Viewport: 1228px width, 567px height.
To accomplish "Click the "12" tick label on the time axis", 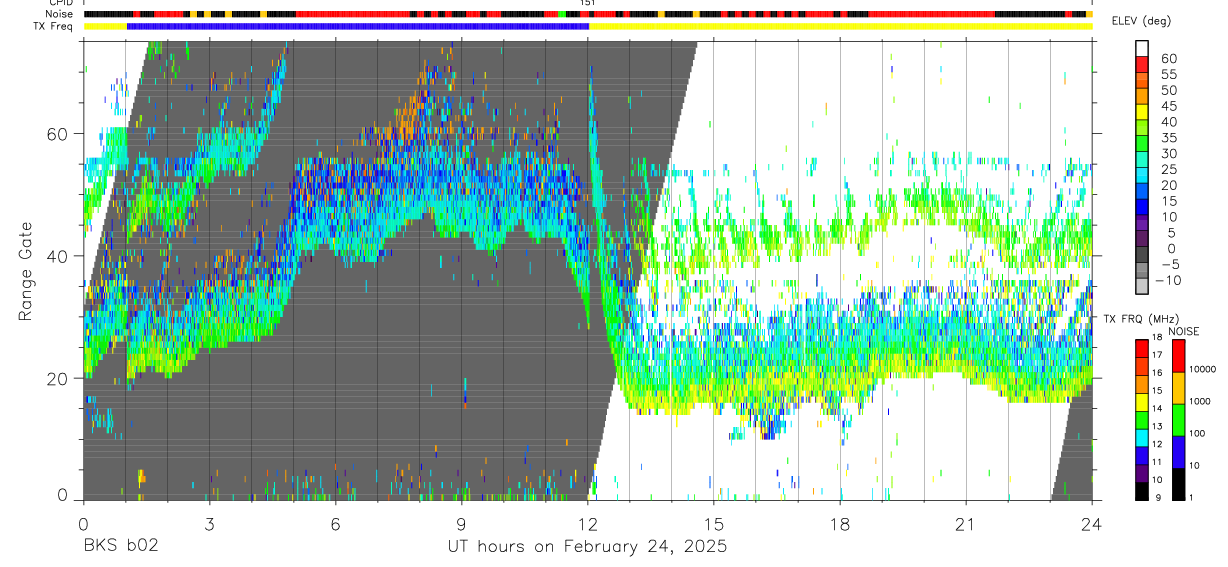I will [587, 523].
